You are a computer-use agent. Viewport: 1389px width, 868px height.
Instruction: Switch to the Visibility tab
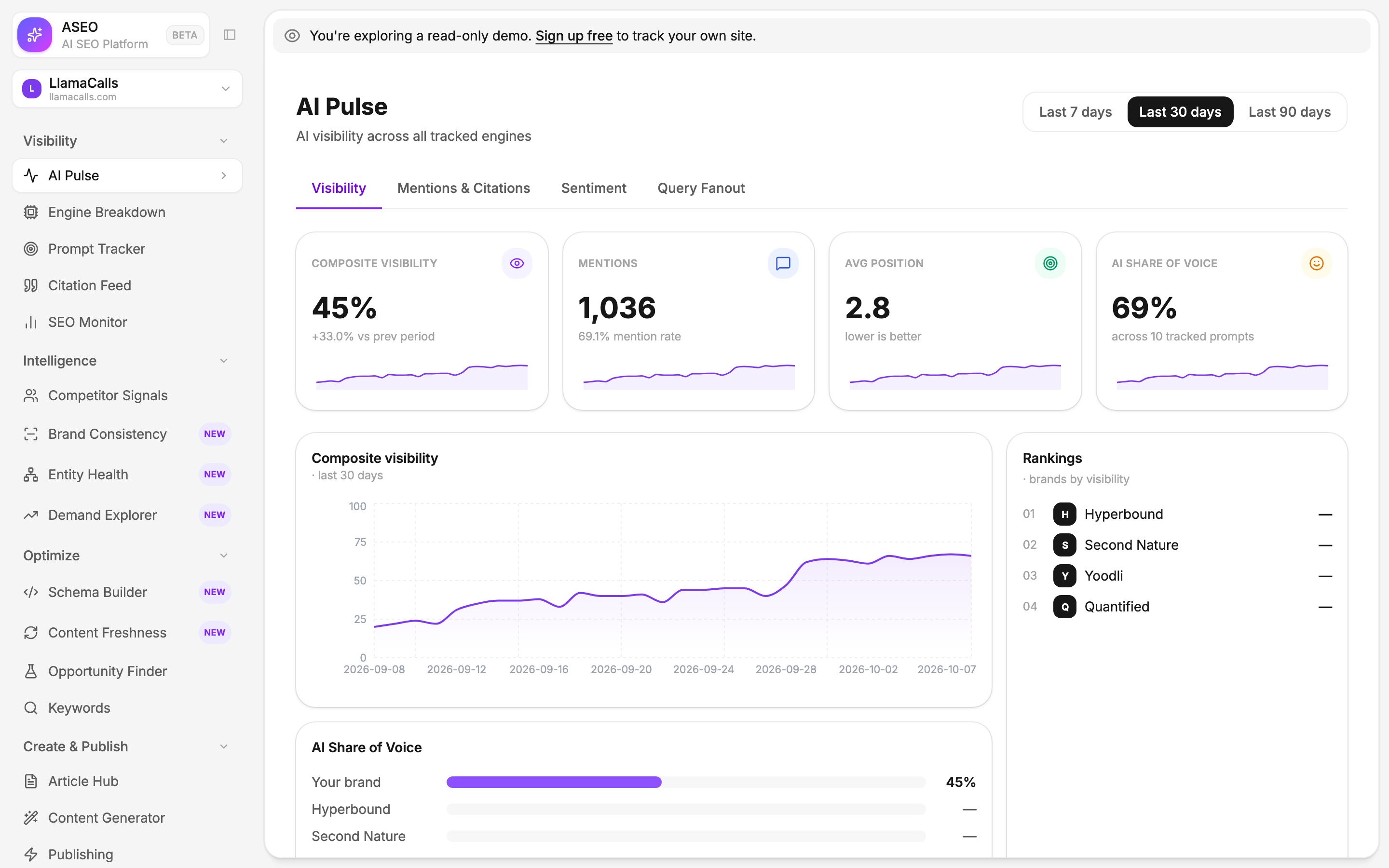339,188
